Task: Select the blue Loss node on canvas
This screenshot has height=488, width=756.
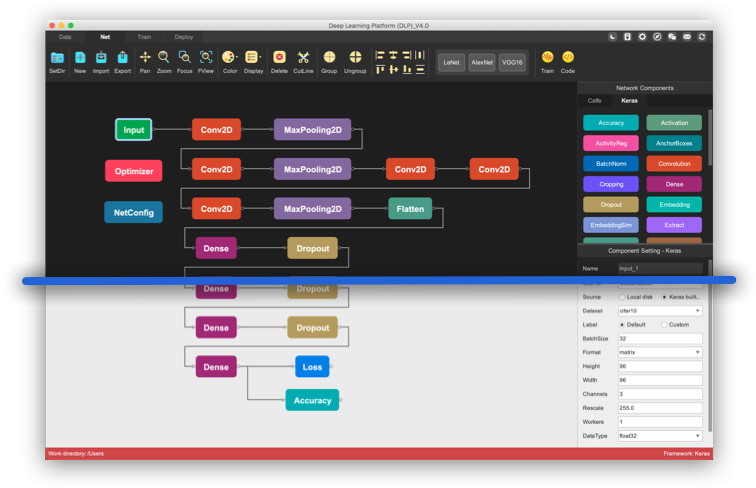Action: 312,367
